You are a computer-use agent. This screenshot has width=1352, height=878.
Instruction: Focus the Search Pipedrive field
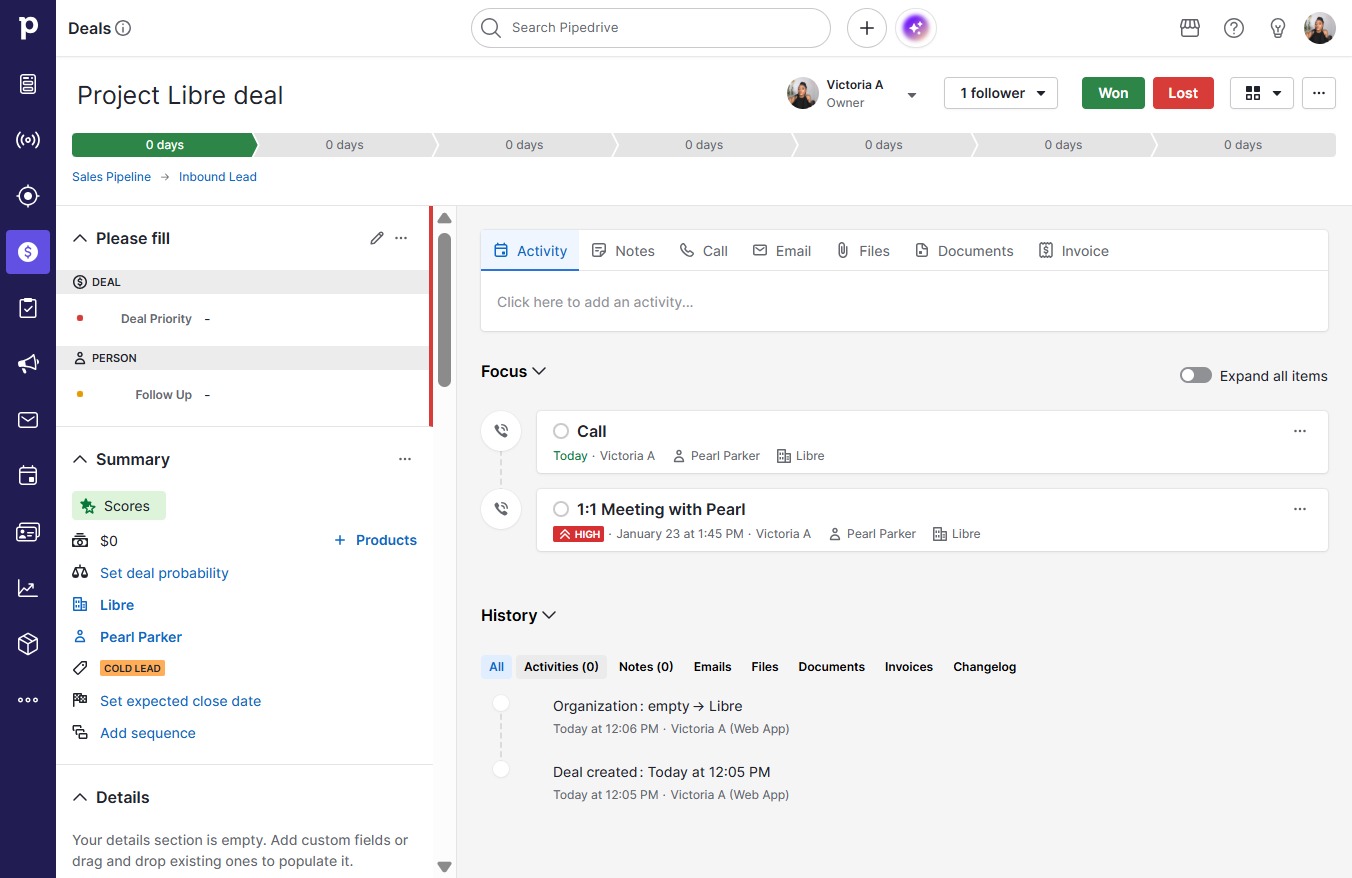pos(651,28)
